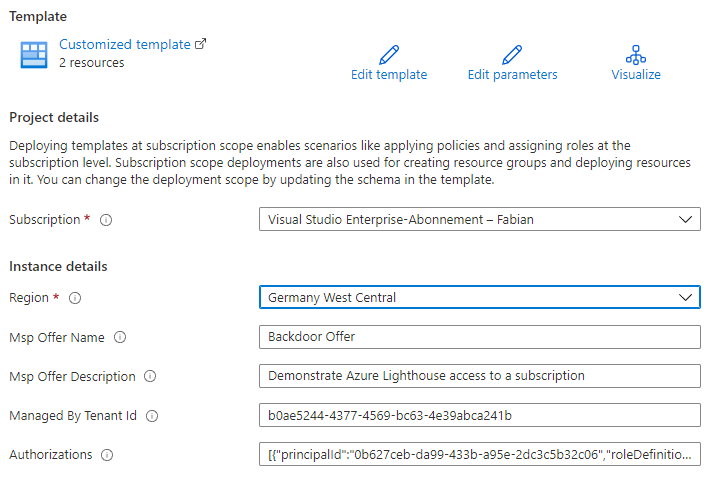Click the info icon next to Region
Image resolution: width=725 pixels, height=484 pixels.
[75, 298]
